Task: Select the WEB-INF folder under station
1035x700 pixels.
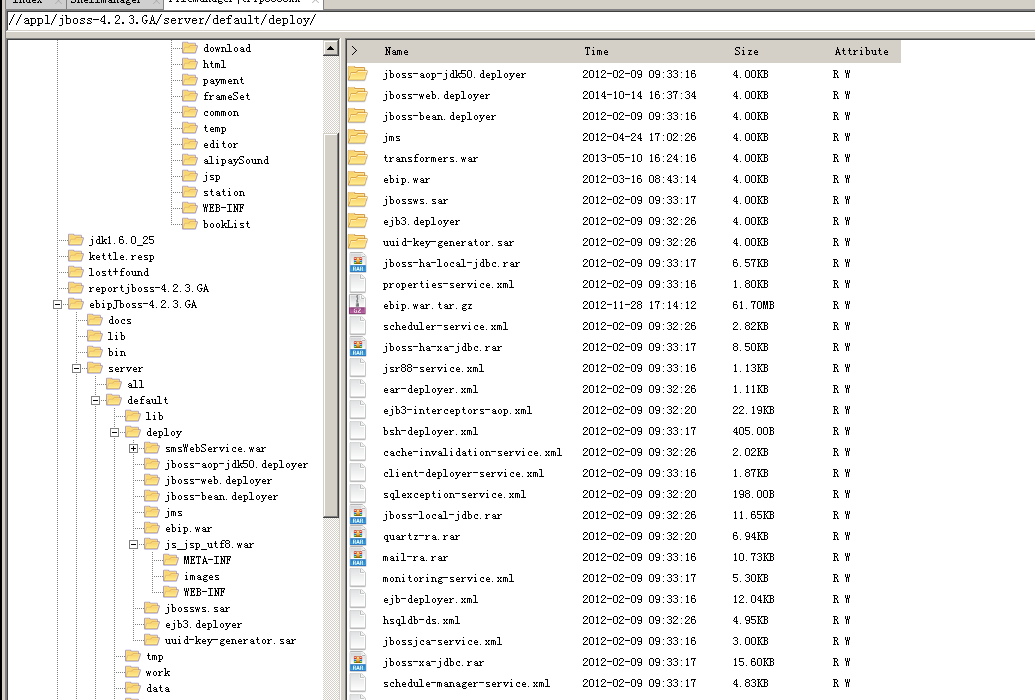Action: coord(223,208)
